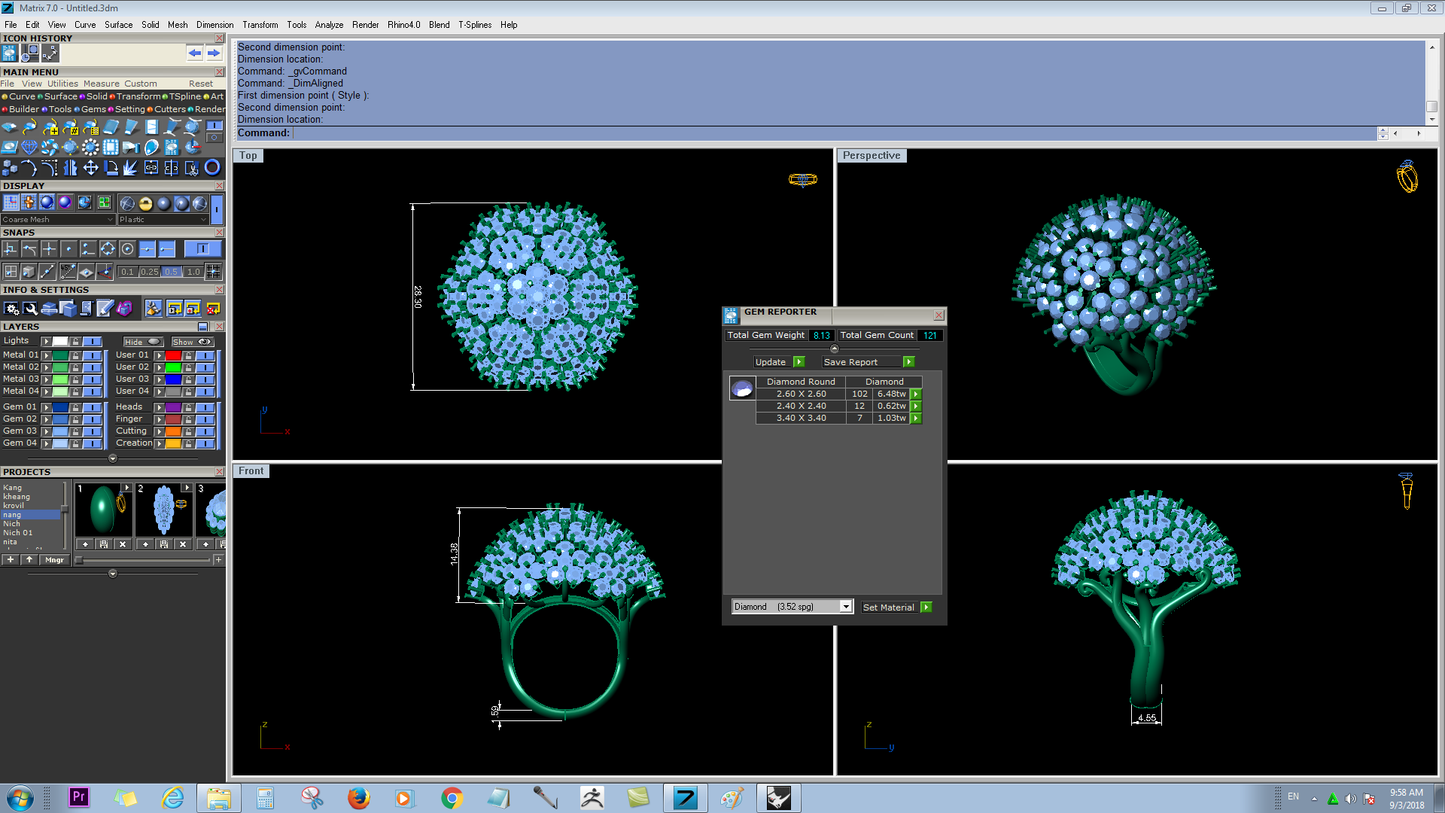The height and width of the screenshot is (813, 1445).
Task: Click the Command input field
Action: [x=833, y=133]
